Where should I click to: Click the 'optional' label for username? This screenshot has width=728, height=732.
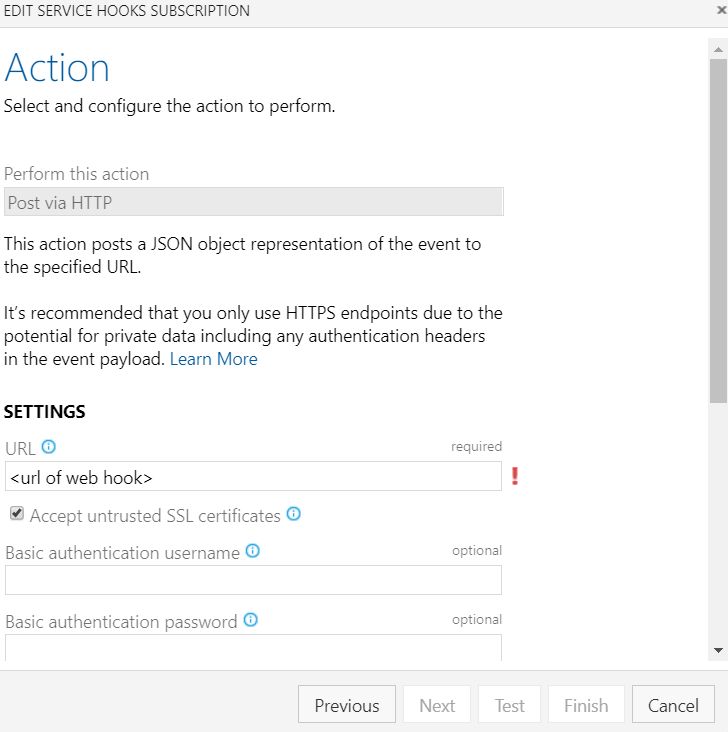pyautogui.click(x=477, y=550)
